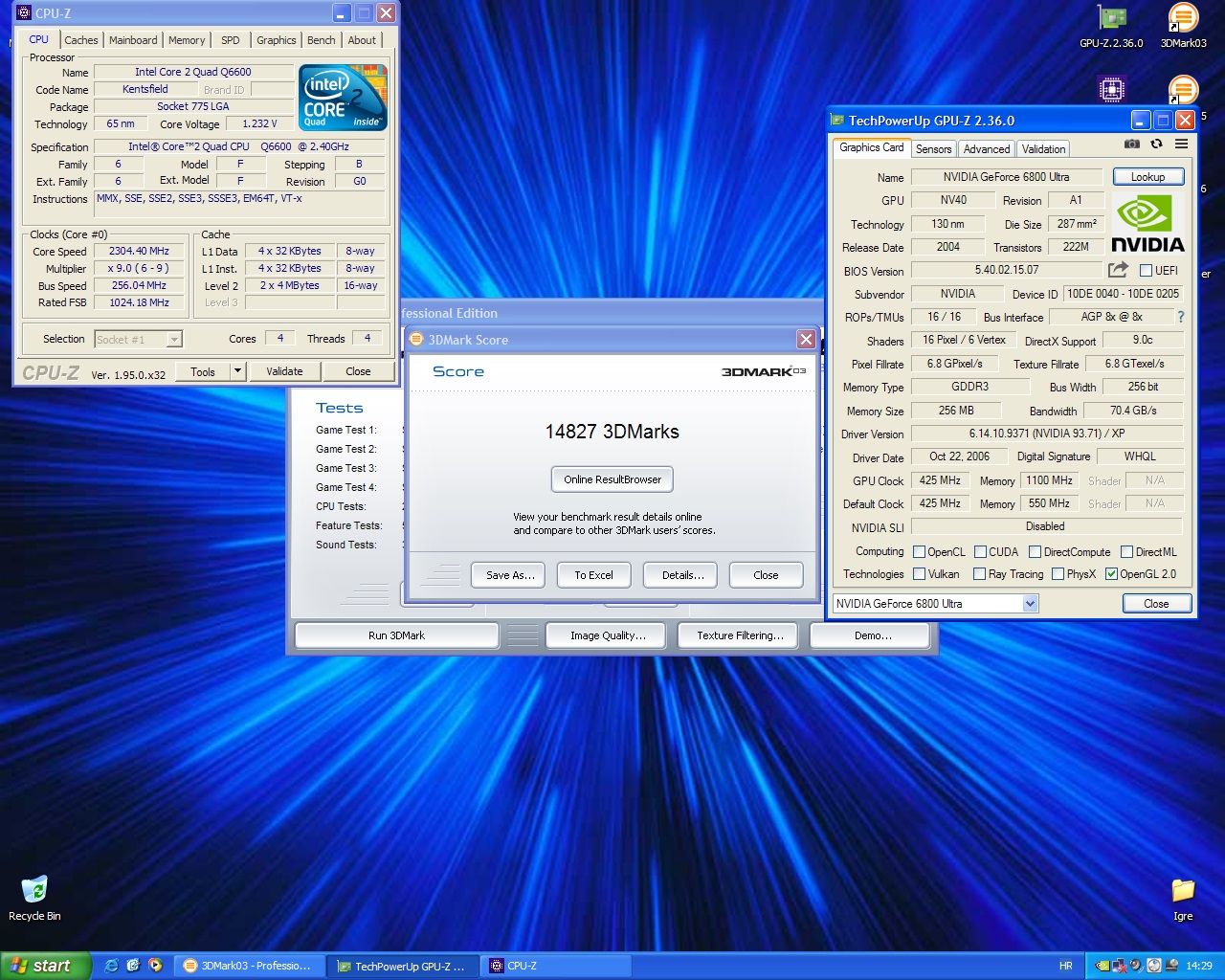The width and height of the screenshot is (1225, 980).
Task: Check the Vulkan technology checkbox
Action: (x=920, y=574)
